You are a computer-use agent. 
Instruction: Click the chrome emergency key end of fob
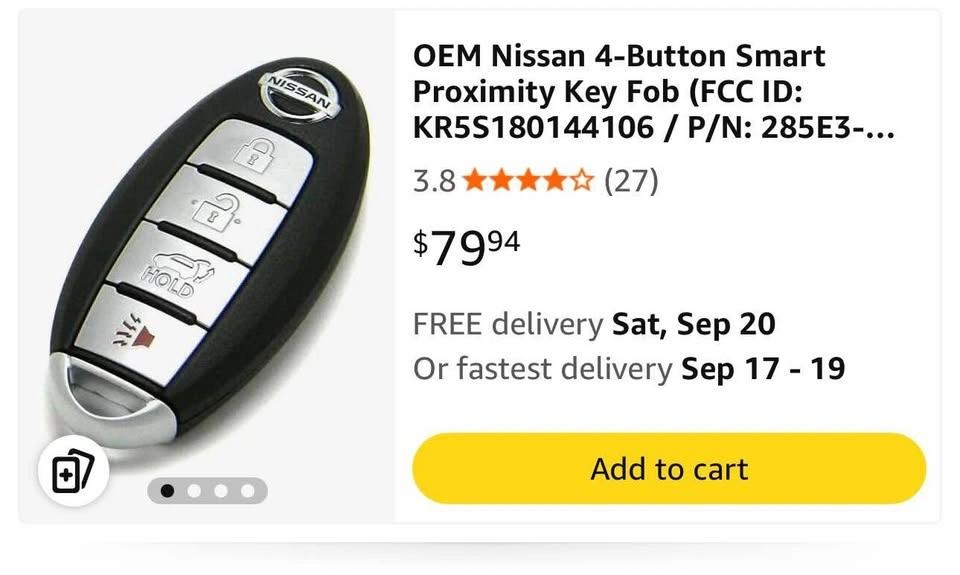pyautogui.click(x=95, y=400)
